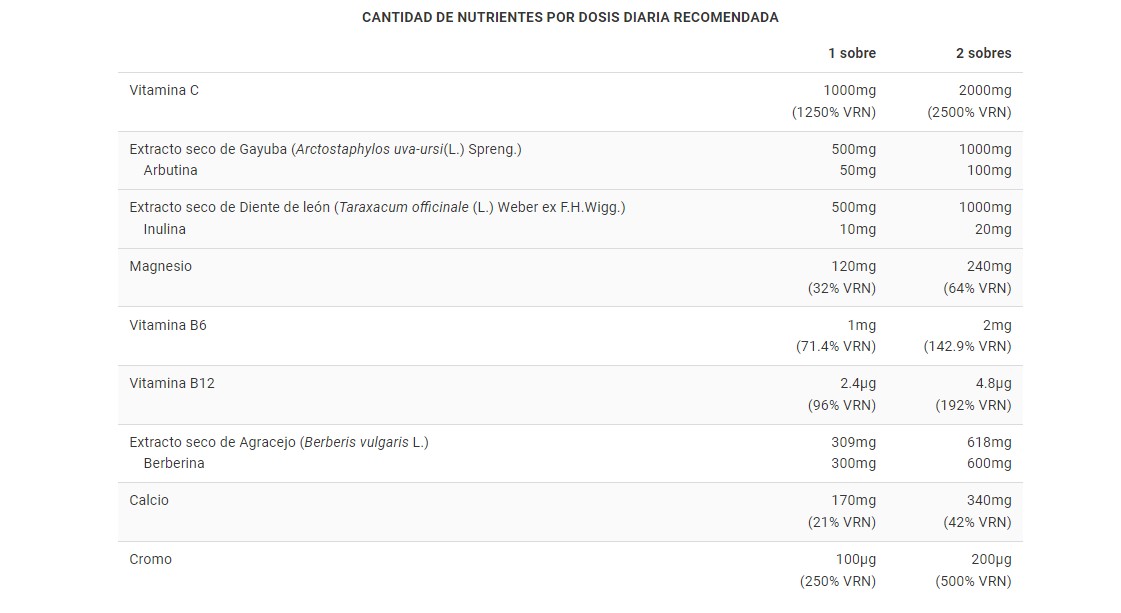
Task: Select the "1 sobre" column header
Action: (x=851, y=53)
